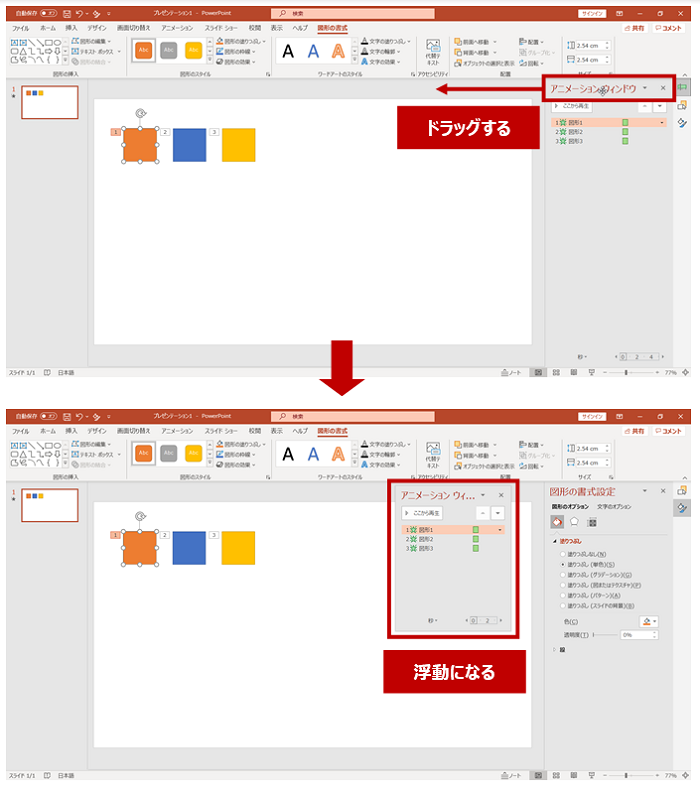Open dropdown arrow on 図形1 in floating pane

pos(500,529)
